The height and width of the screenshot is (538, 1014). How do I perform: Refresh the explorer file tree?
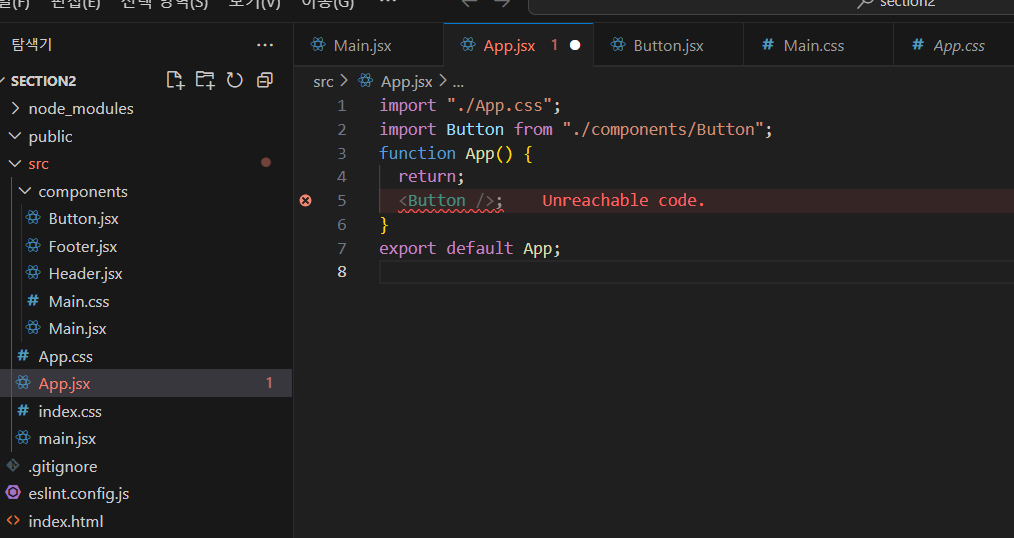coord(235,80)
